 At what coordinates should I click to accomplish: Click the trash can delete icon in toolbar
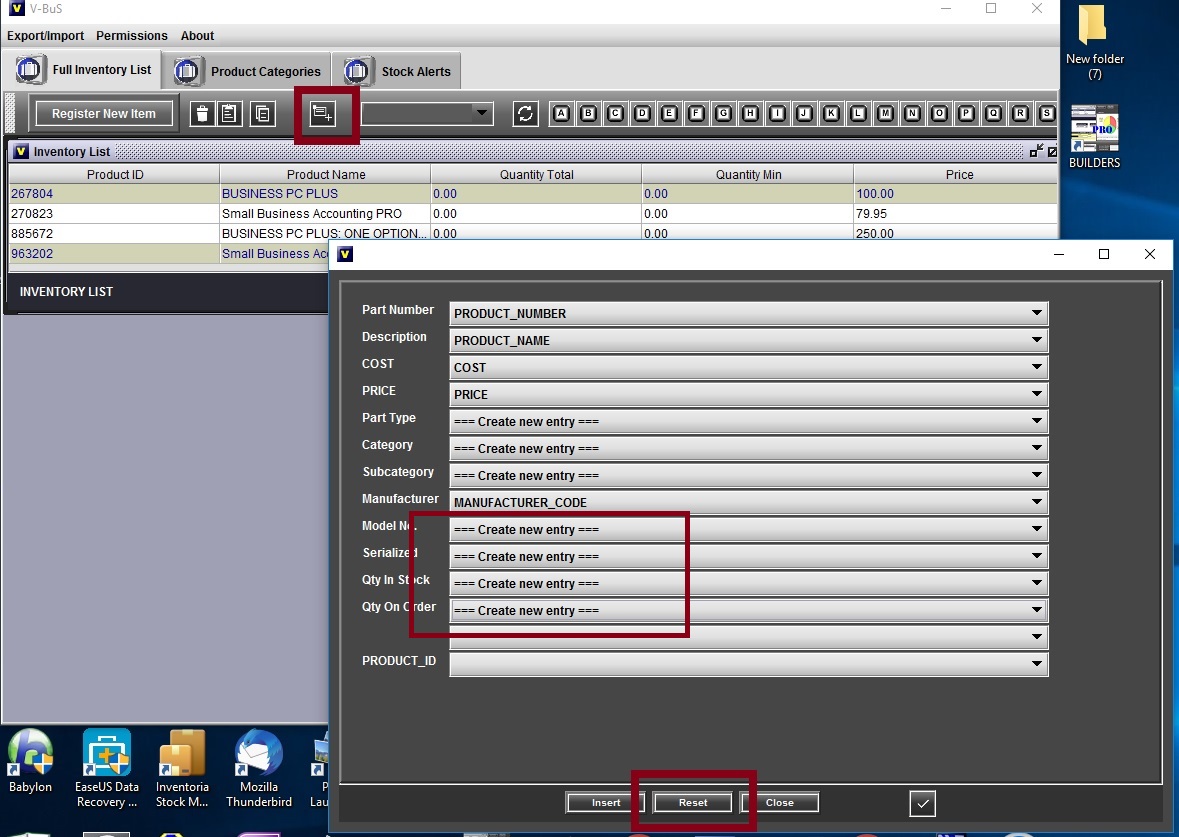[202, 114]
